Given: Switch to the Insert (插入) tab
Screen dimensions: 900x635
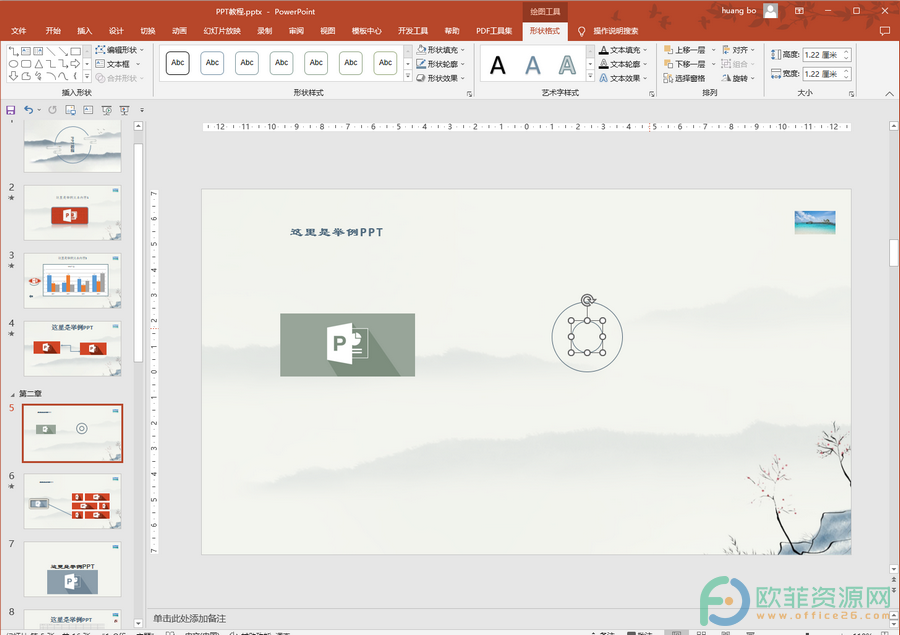Looking at the screenshot, I should 84,30.
